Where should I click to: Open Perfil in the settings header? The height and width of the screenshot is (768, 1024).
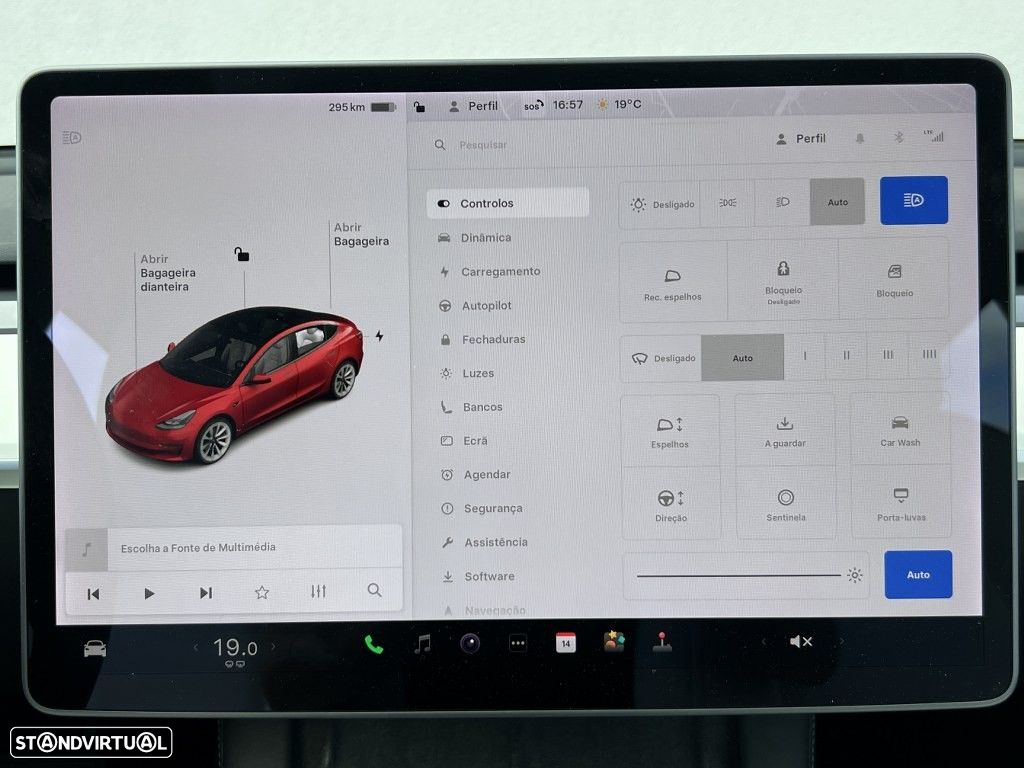(x=801, y=138)
